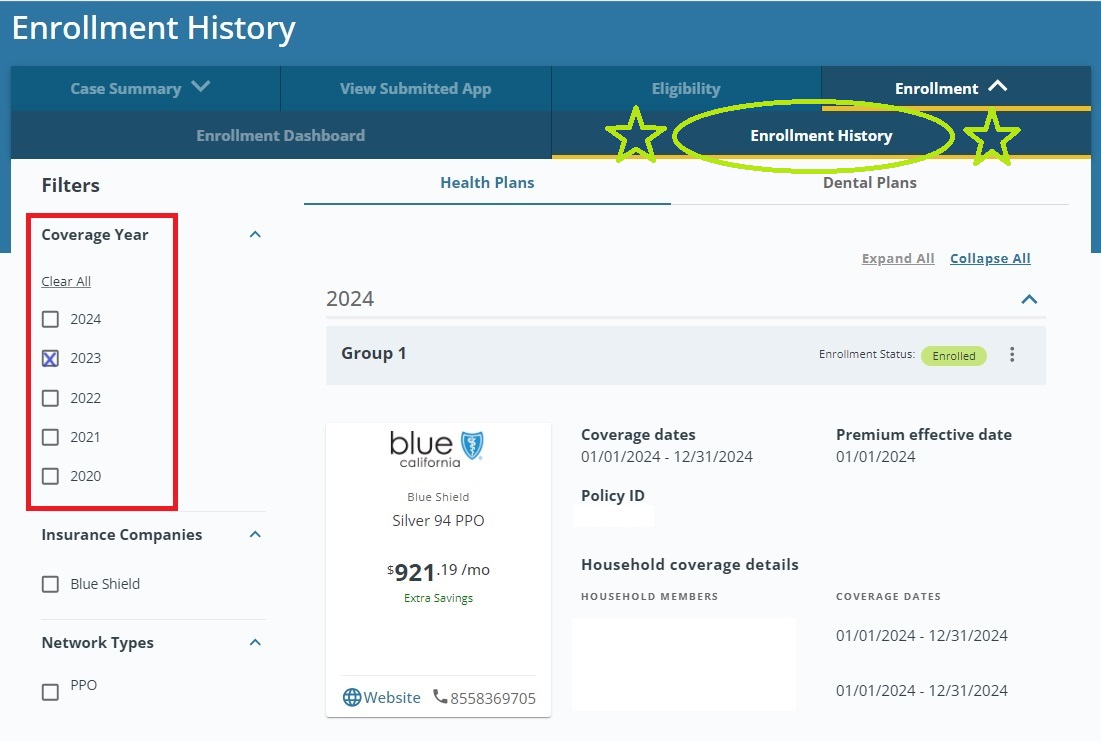Click the phone icon beside 8558369705

point(440,697)
